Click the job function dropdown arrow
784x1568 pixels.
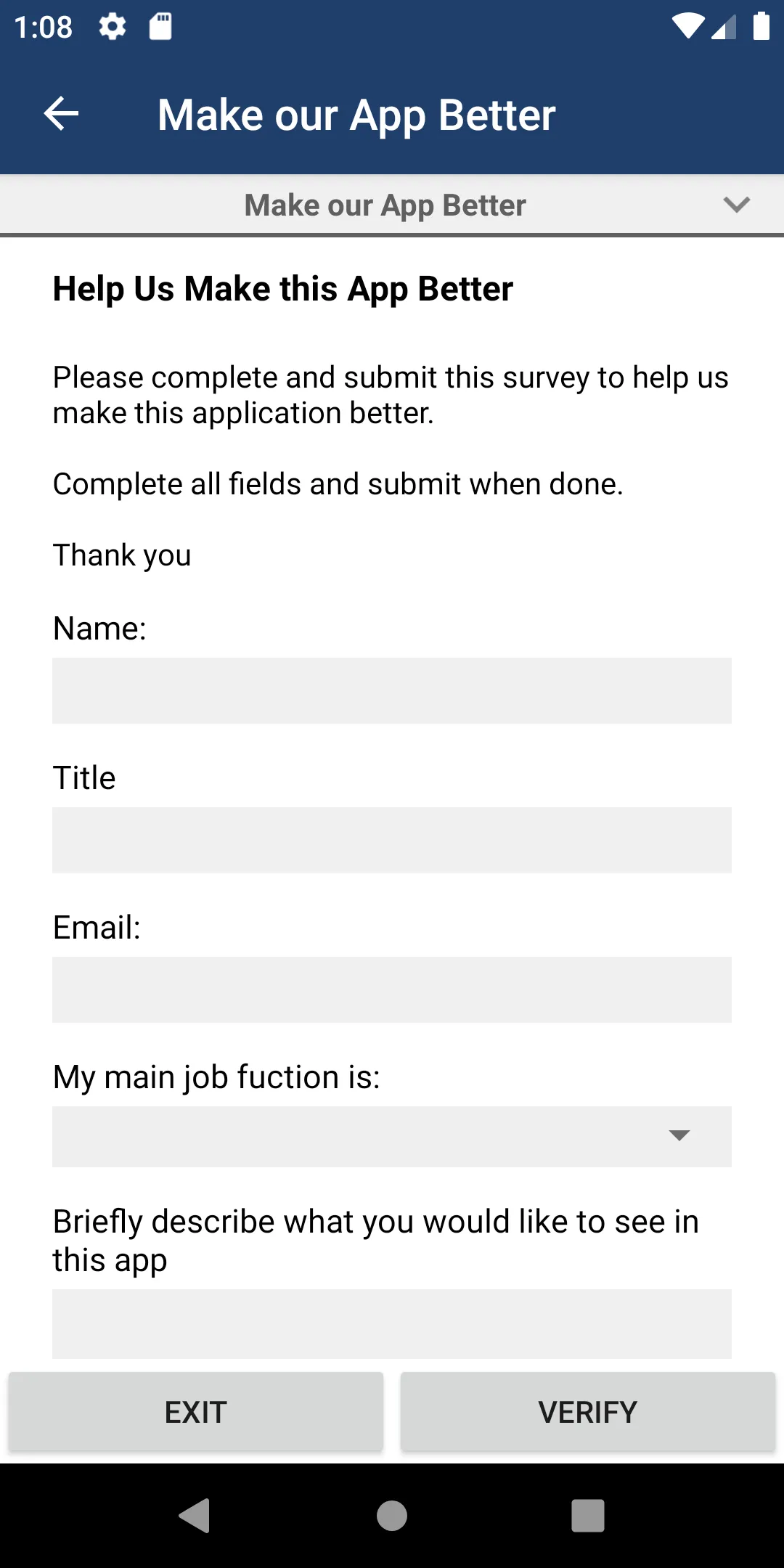pyautogui.click(x=679, y=1136)
